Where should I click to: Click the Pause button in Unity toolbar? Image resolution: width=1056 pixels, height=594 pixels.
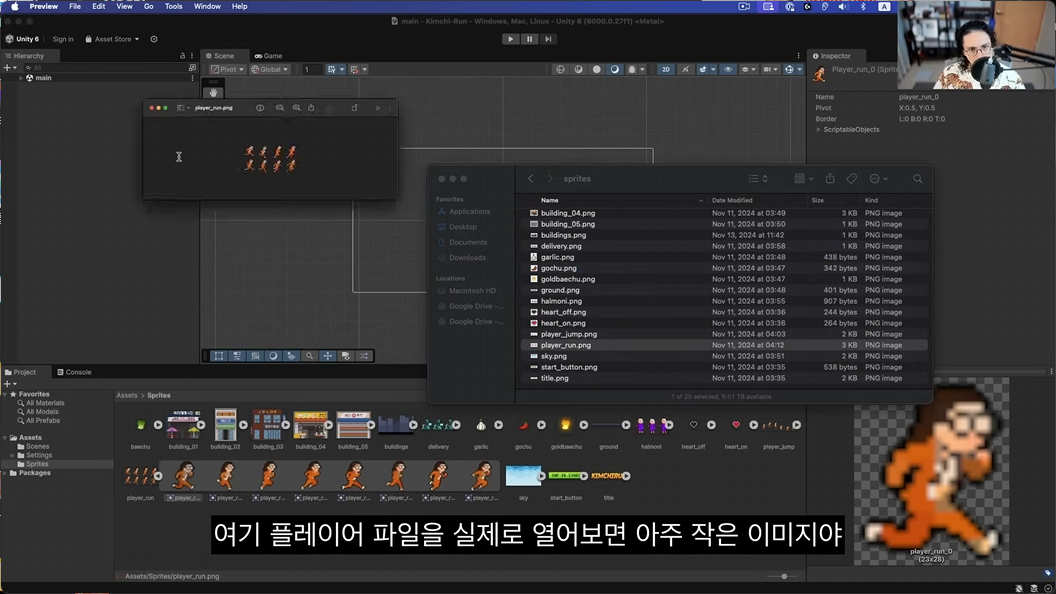coord(529,39)
